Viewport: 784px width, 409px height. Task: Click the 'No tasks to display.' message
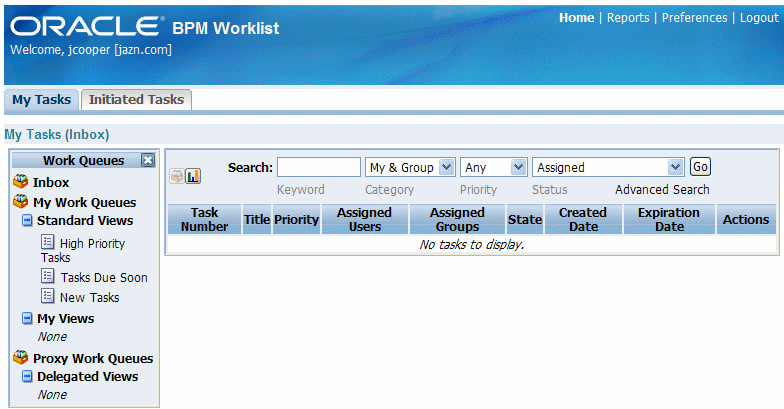(x=472, y=244)
